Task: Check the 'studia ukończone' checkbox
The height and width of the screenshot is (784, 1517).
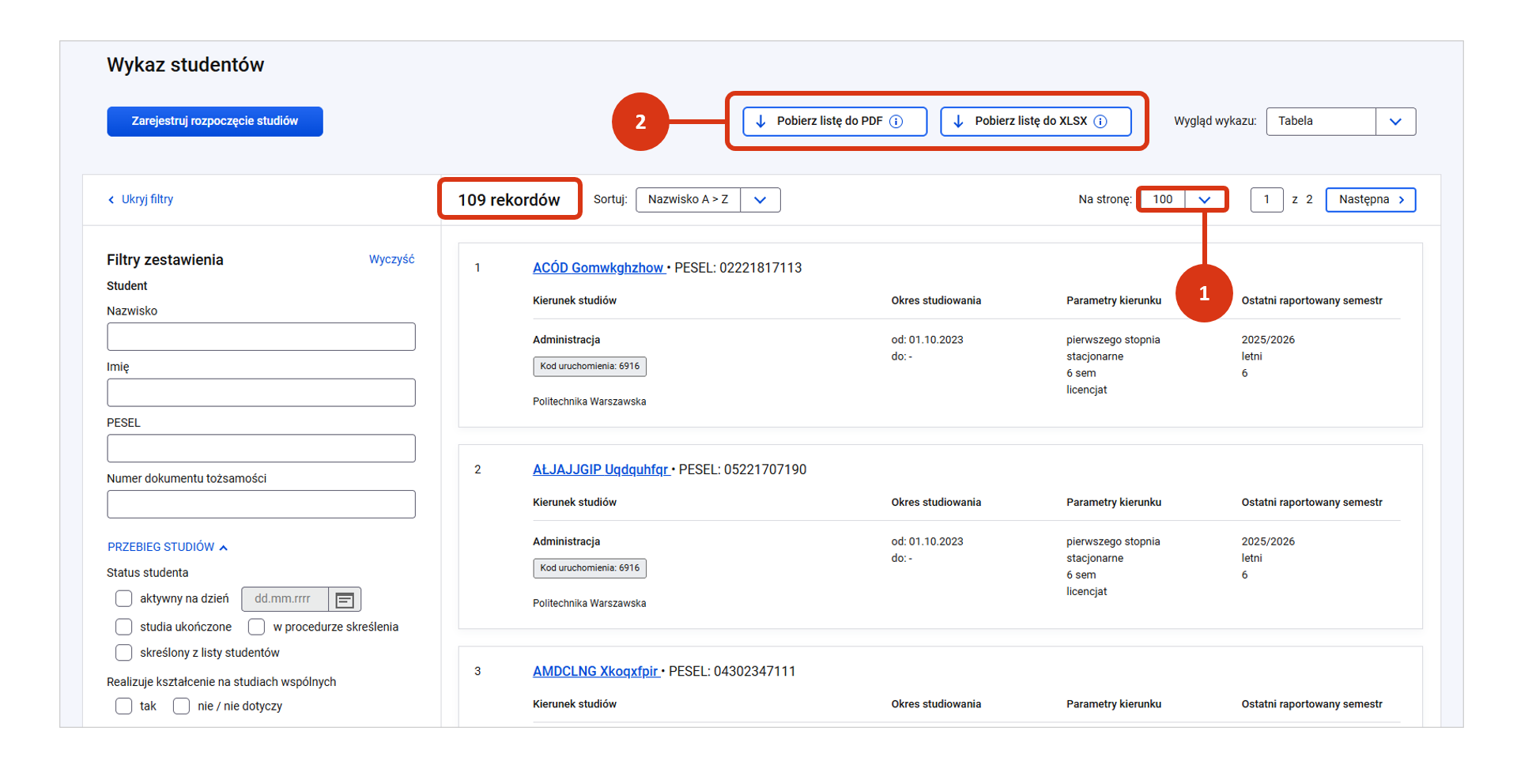Action: 123,627
